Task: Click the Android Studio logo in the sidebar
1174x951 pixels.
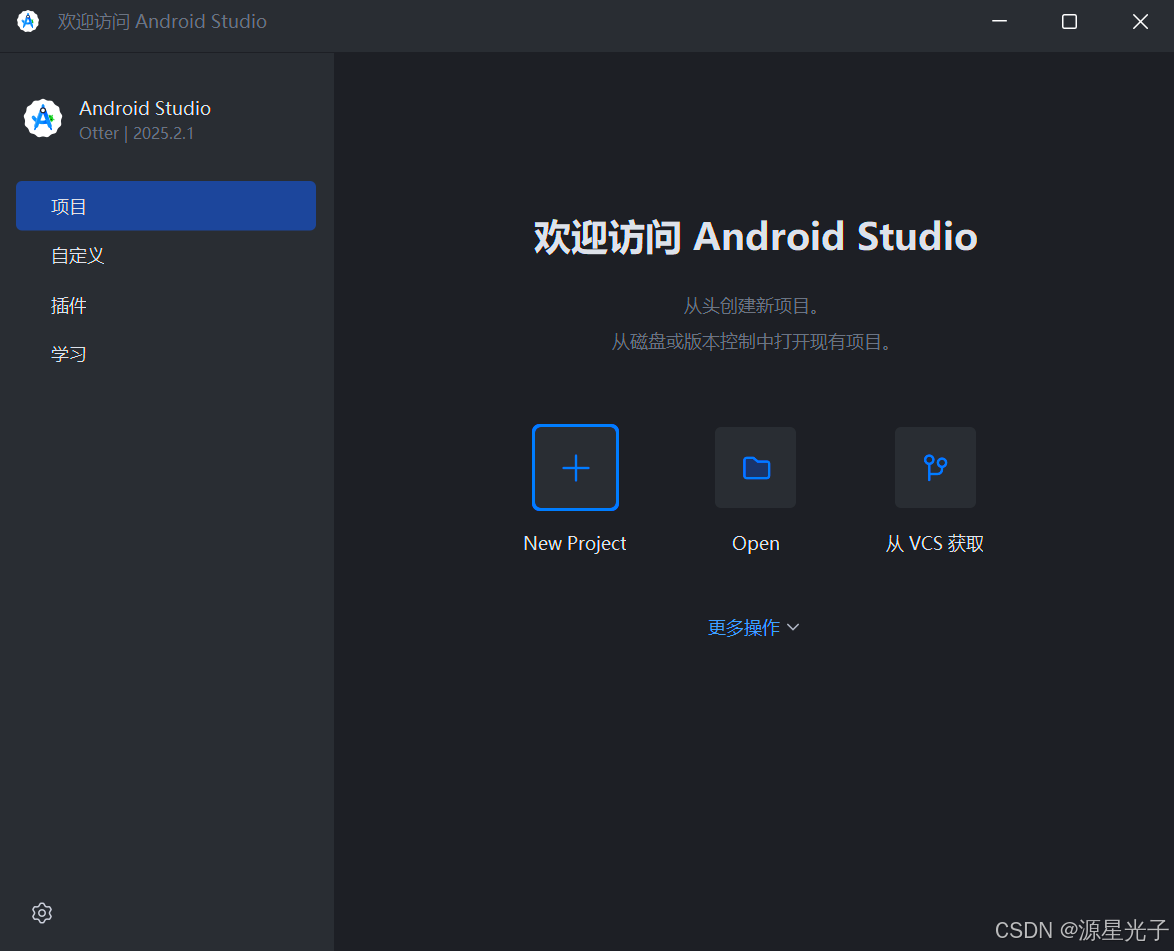Action: 42,118
